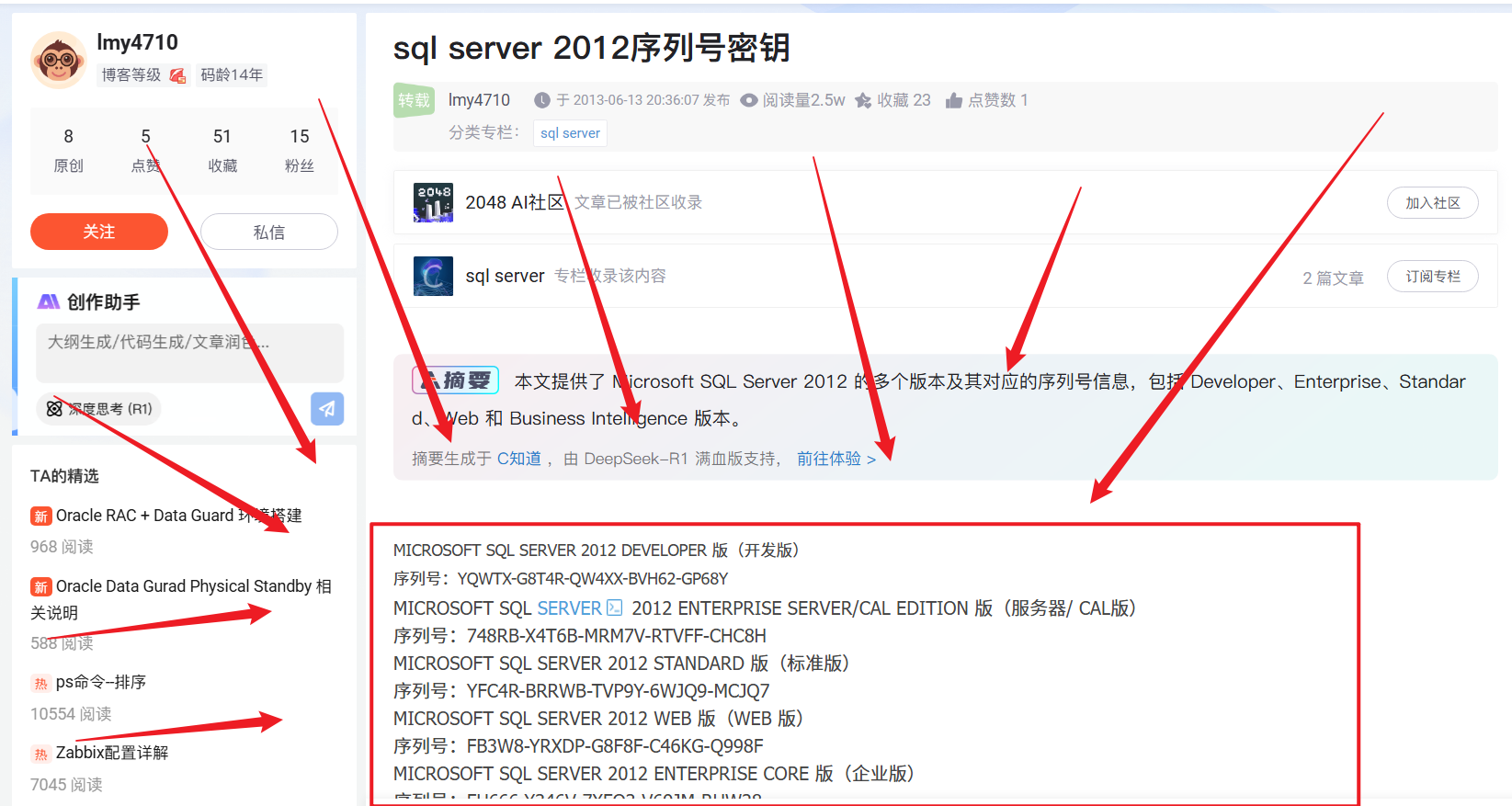Send prompt with paper plane icon
The height and width of the screenshot is (806, 1512).
pyautogui.click(x=327, y=408)
